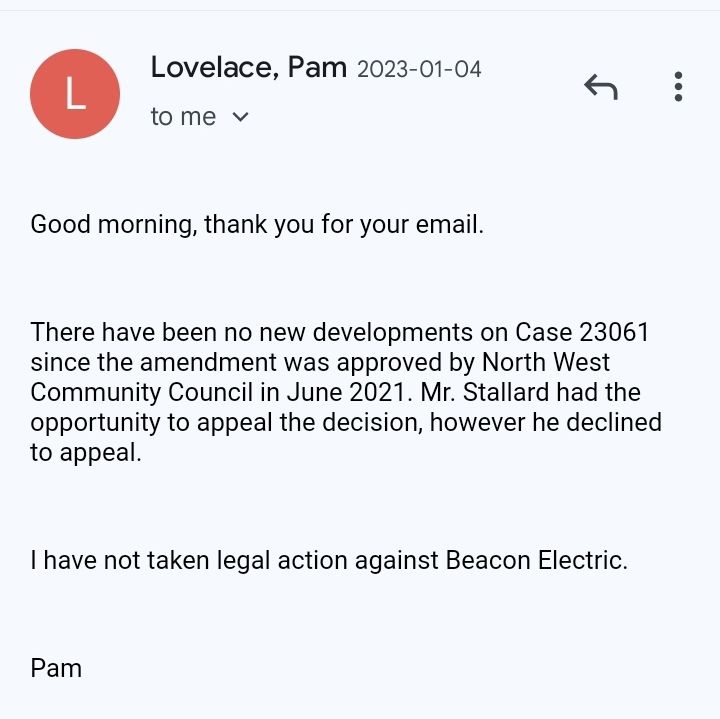The height and width of the screenshot is (719, 720).
Task: Click the 'Pam' signature at bottom
Action: pyautogui.click(x=56, y=668)
